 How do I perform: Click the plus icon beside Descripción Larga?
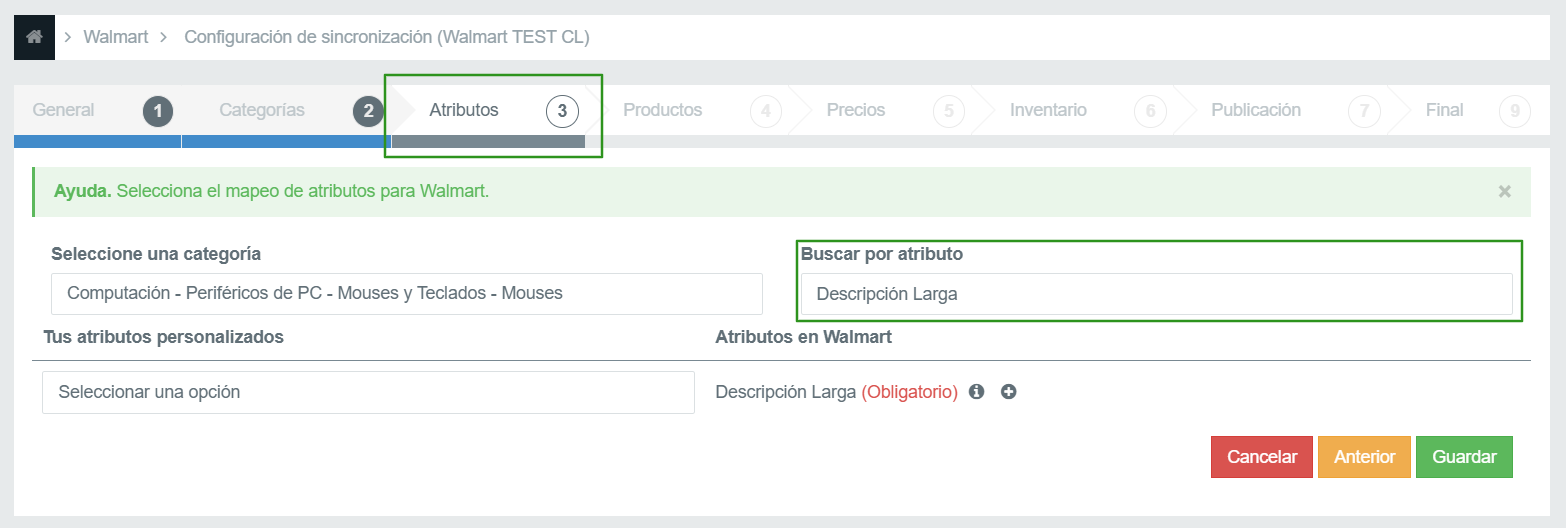tap(1009, 392)
